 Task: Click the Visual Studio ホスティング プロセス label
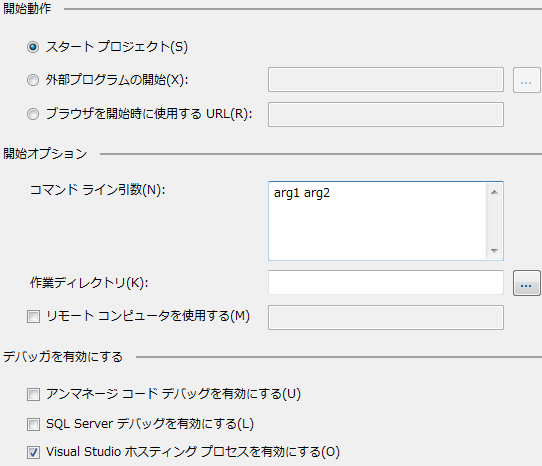tap(193, 452)
